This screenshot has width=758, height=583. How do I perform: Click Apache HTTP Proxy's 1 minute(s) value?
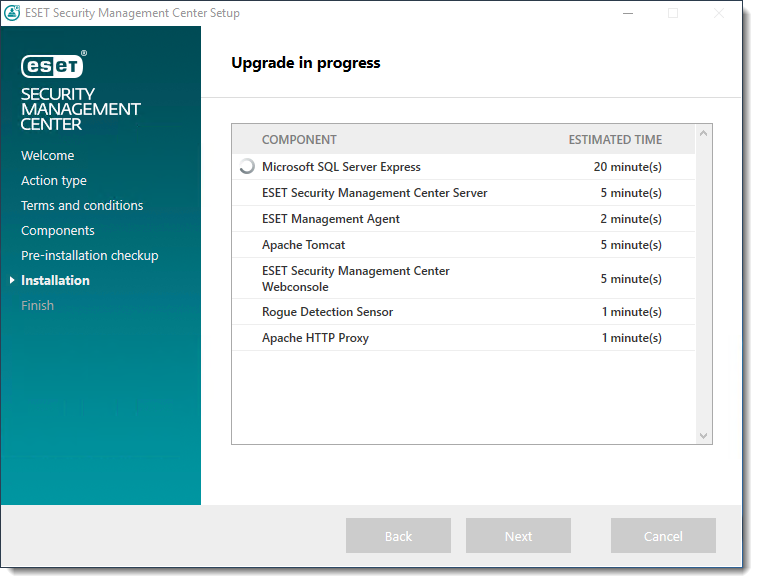pyautogui.click(x=631, y=338)
